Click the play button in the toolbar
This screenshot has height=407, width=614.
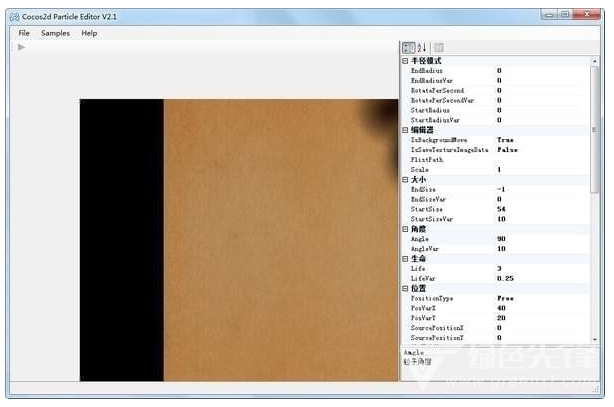22,47
